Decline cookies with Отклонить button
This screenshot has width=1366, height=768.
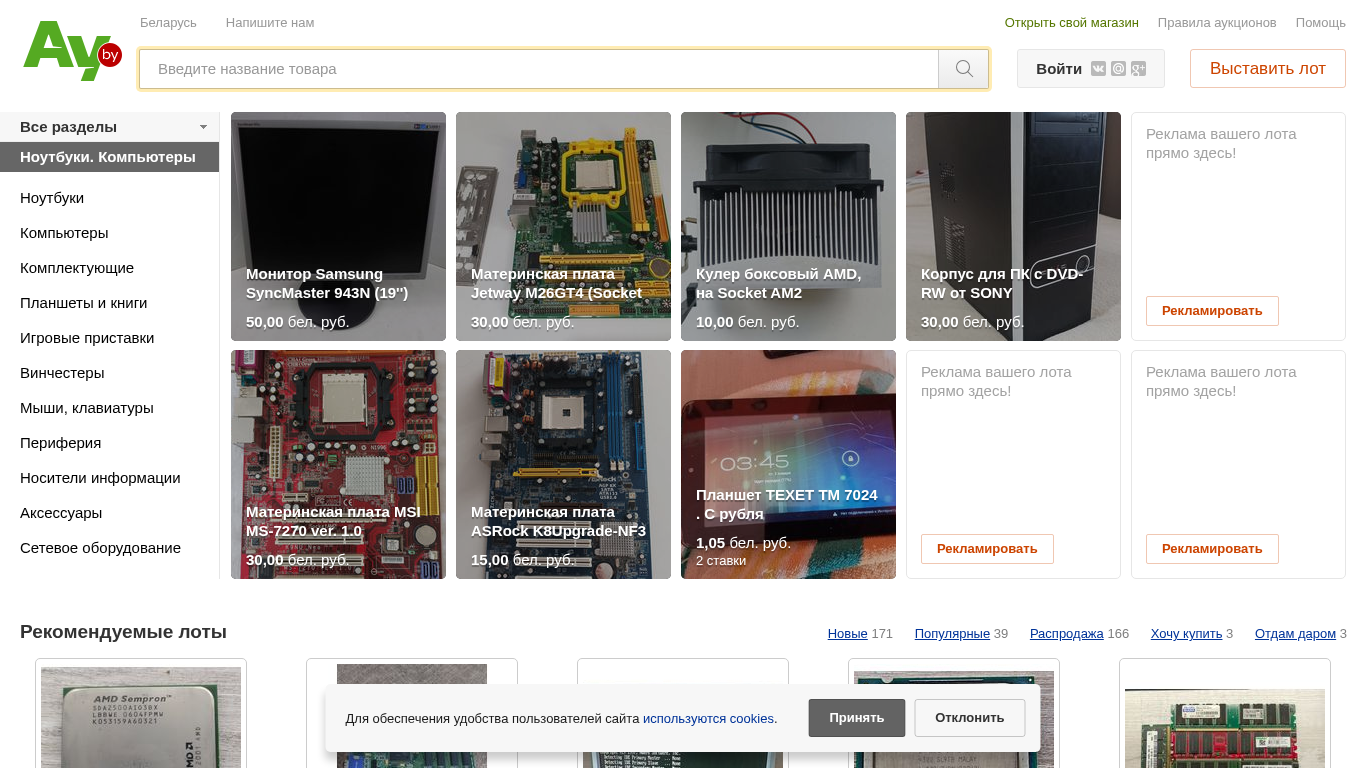coord(970,718)
